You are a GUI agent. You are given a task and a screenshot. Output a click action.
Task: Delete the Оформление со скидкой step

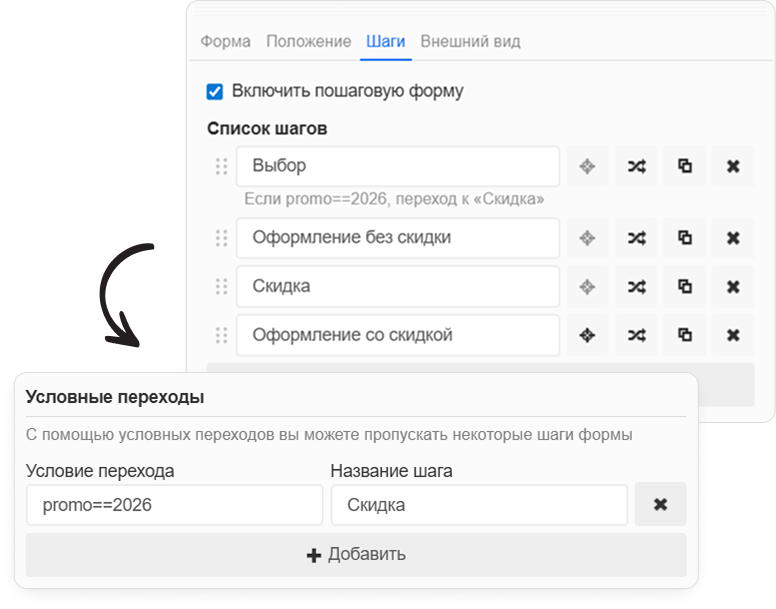[733, 335]
